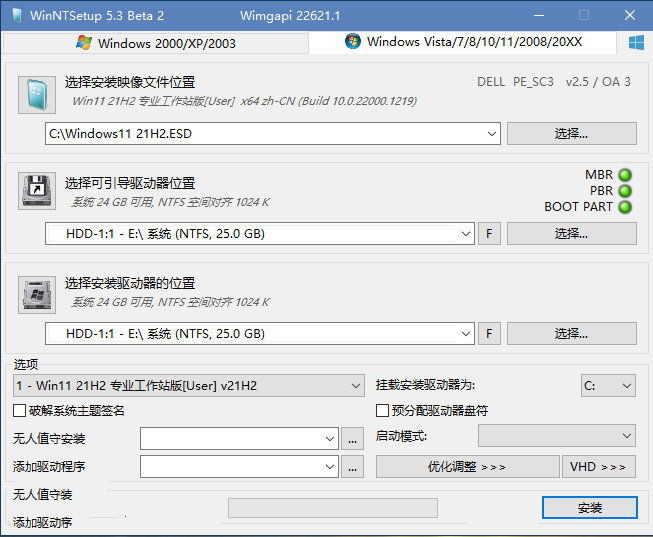Click the Win11 21H2 build info text
The width and height of the screenshot is (653, 537).
pos(244,101)
